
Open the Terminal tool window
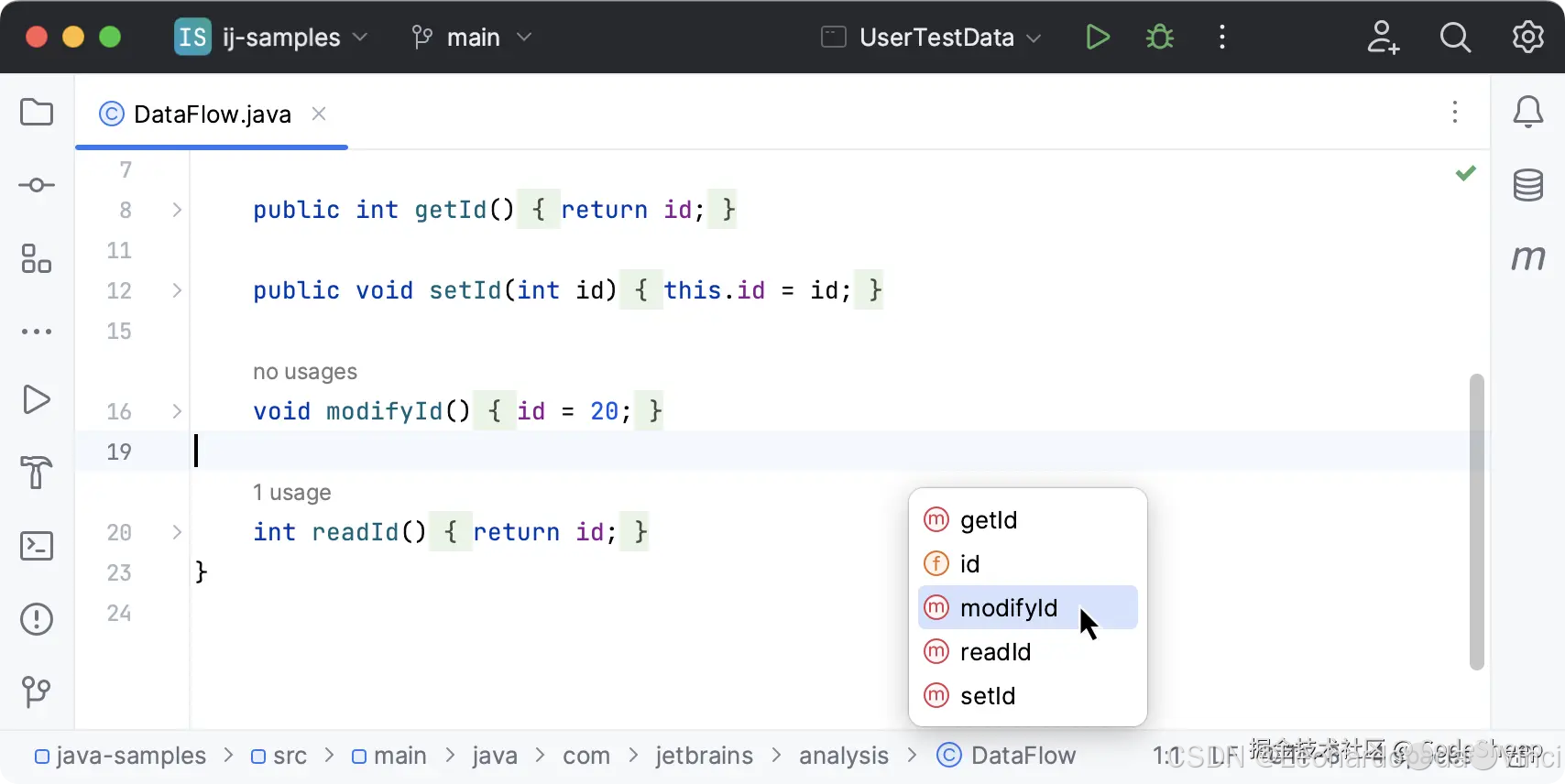(37, 546)
